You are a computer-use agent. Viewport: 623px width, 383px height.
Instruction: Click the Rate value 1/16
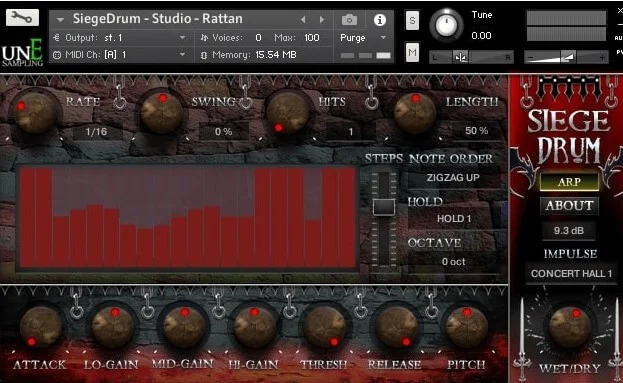tap(97, 132)
